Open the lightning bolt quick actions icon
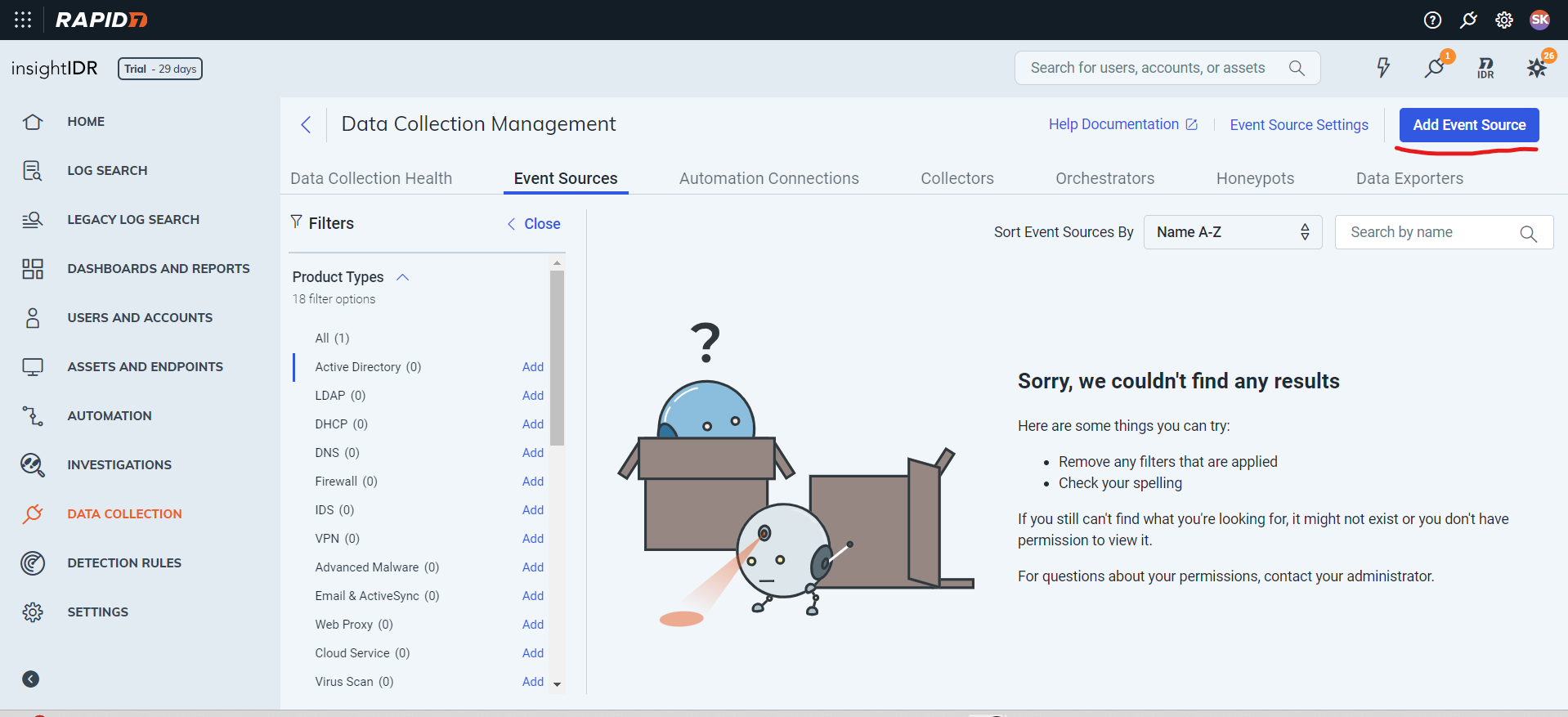1568x717 pixels. click(1383, 67)
